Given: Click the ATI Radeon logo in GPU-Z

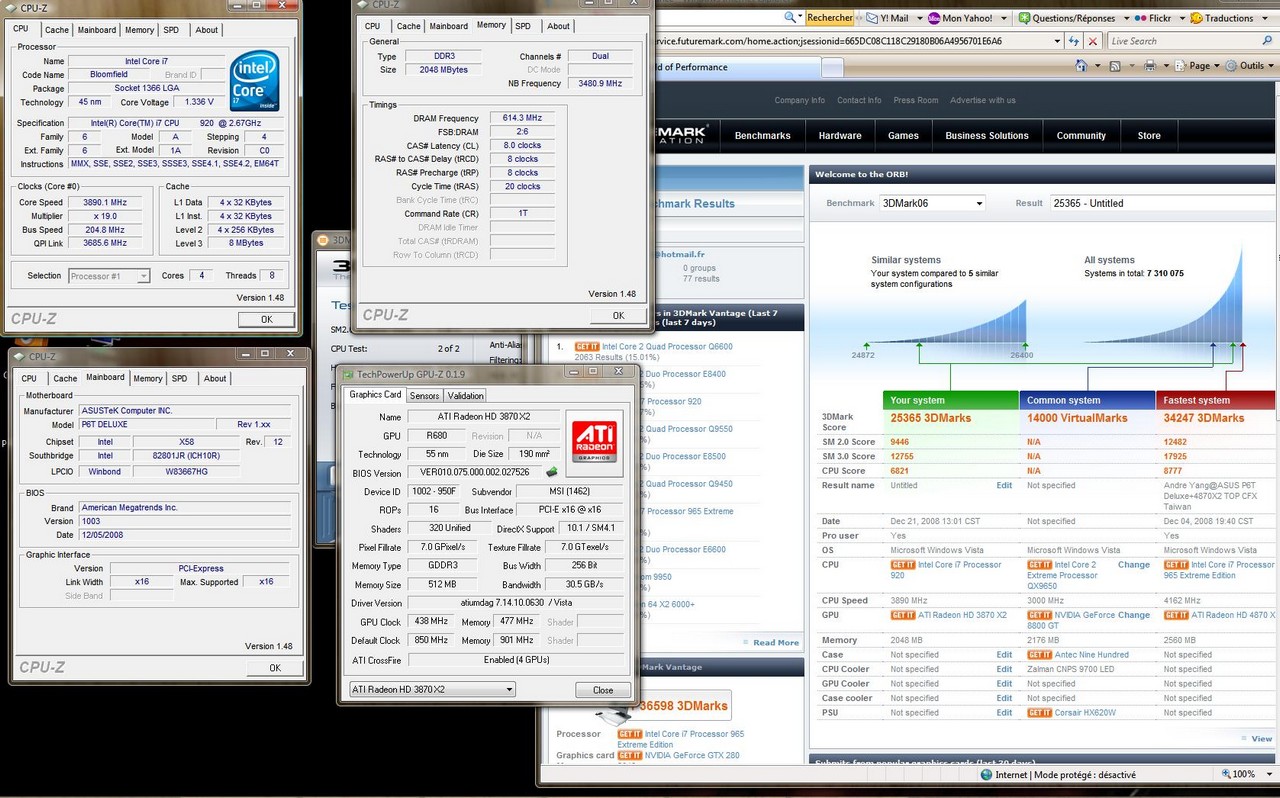Looking at the screenshot, I should (x=593, y=441).
